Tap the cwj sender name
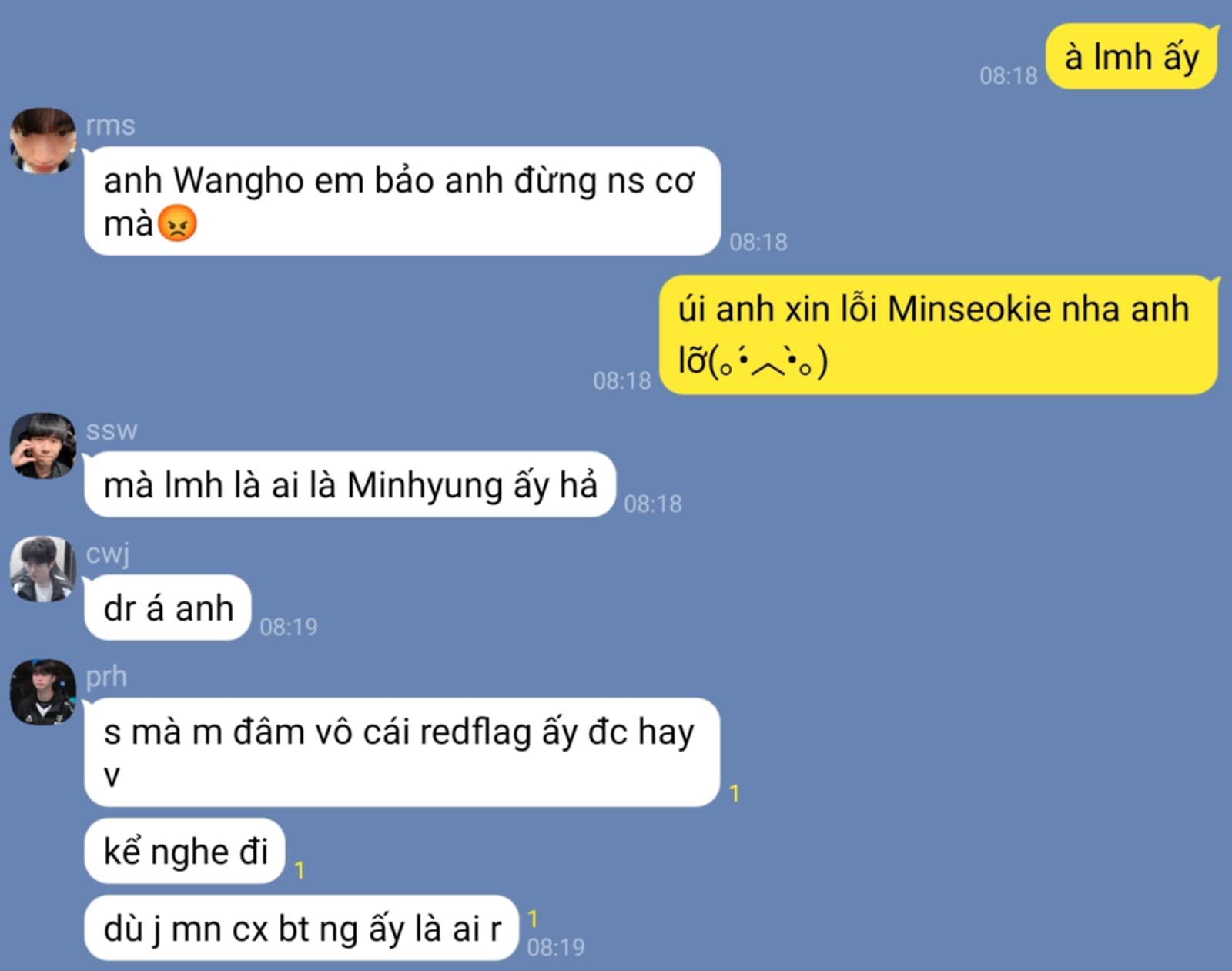Image resolution: width=1232 pixels, height=971 pixels. [x=107, y=554]
